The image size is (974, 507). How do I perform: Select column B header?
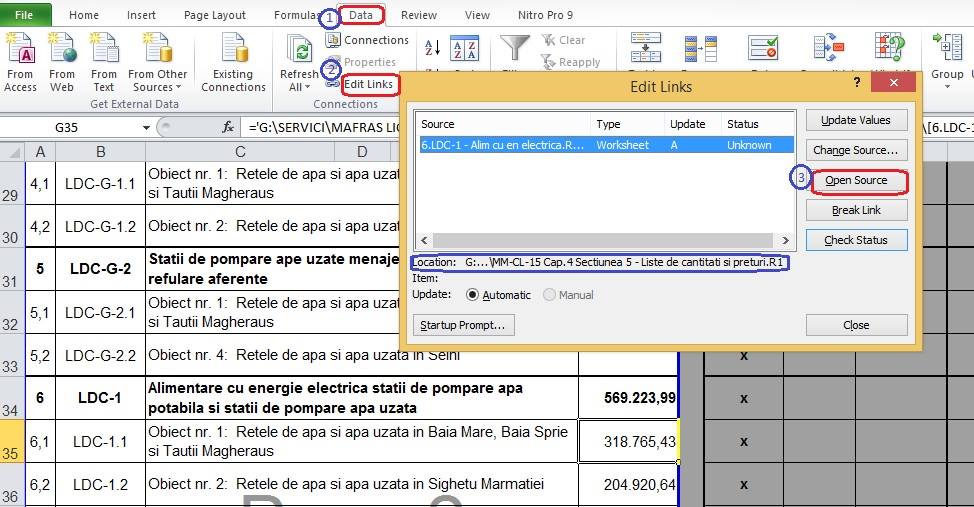[100, 152]
